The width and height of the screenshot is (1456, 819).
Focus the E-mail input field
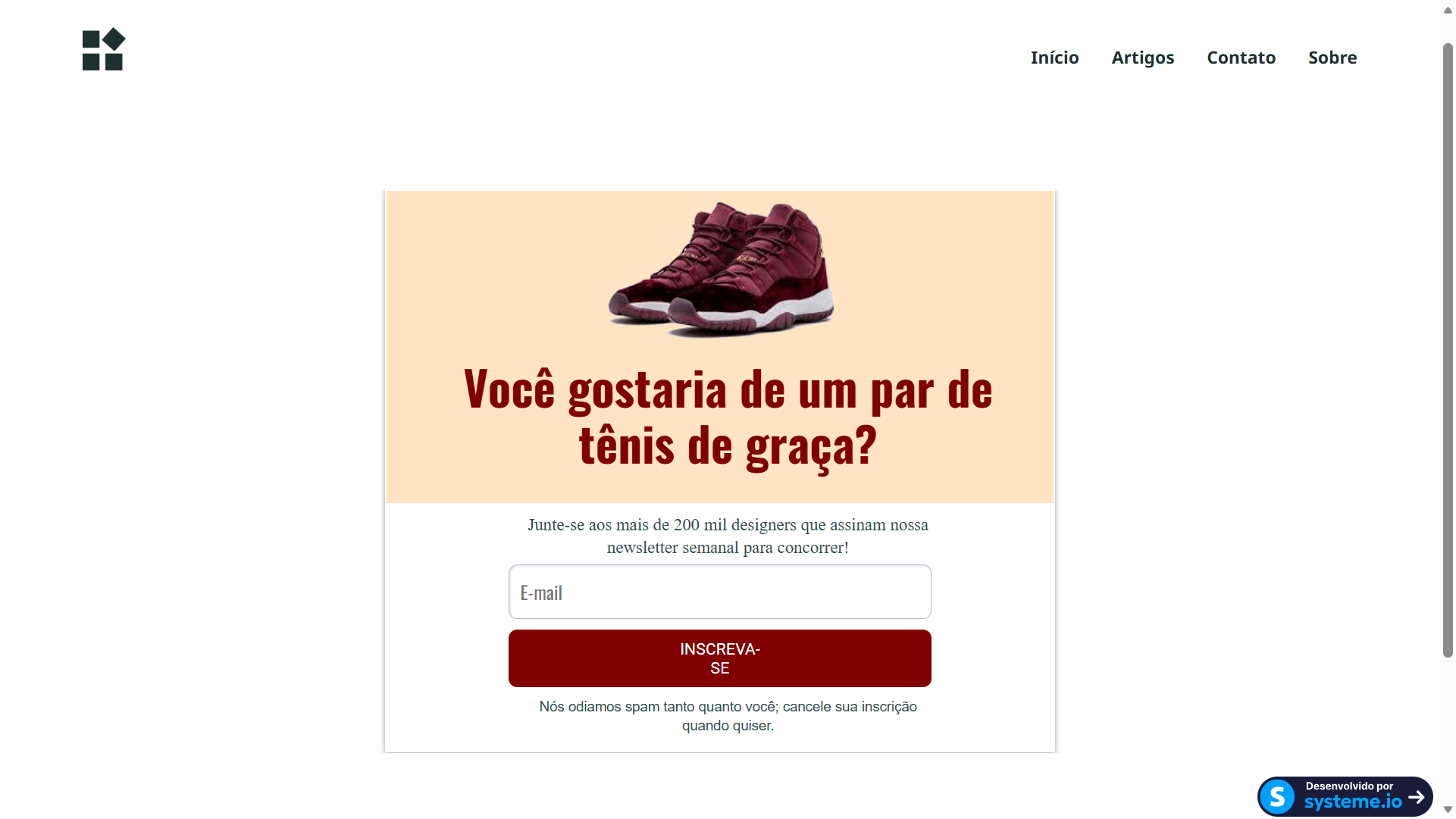tap(719, 592)
